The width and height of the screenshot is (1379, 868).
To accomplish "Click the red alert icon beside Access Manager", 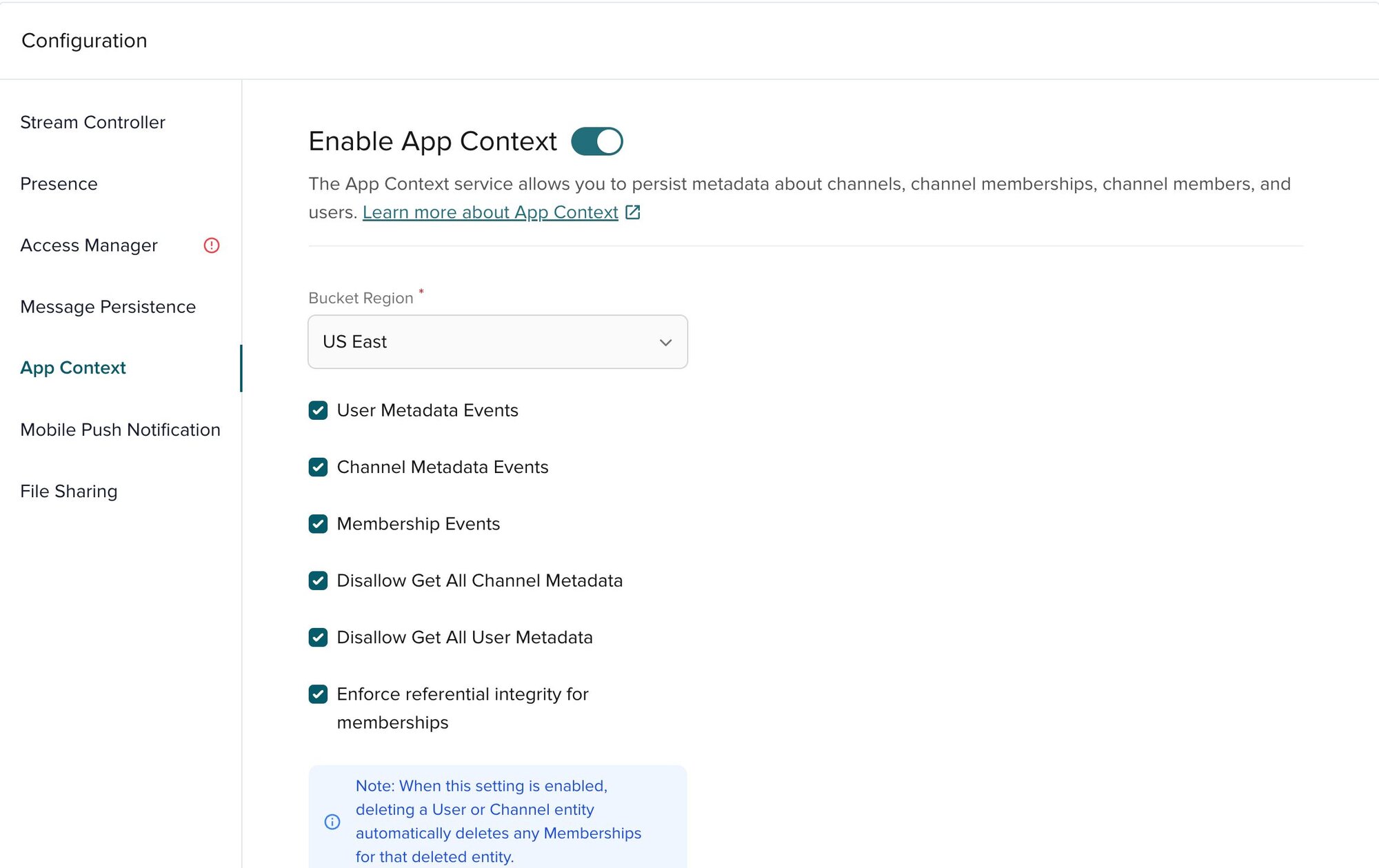I will 212,245.
